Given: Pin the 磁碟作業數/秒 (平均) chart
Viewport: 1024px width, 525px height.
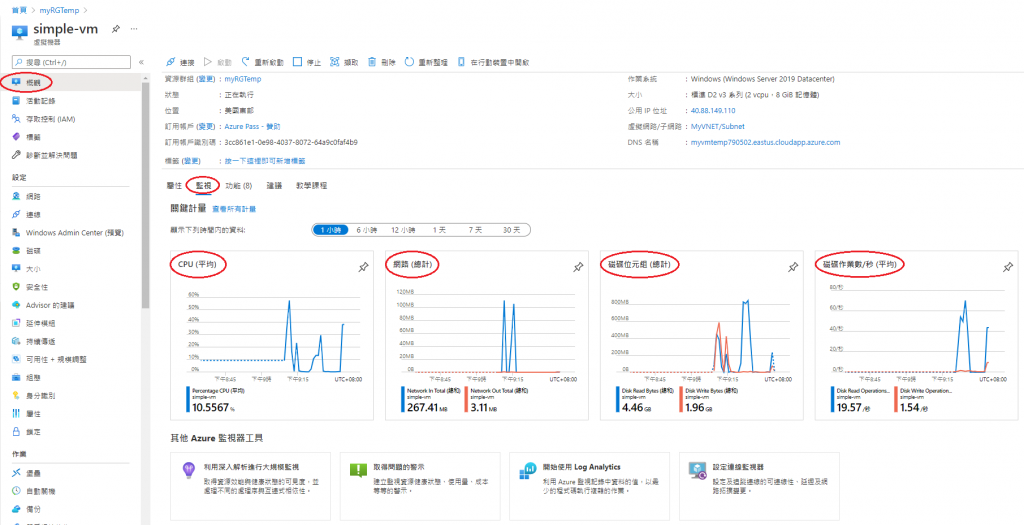Looking at the screenshot, I should (x=1008, y=267).
